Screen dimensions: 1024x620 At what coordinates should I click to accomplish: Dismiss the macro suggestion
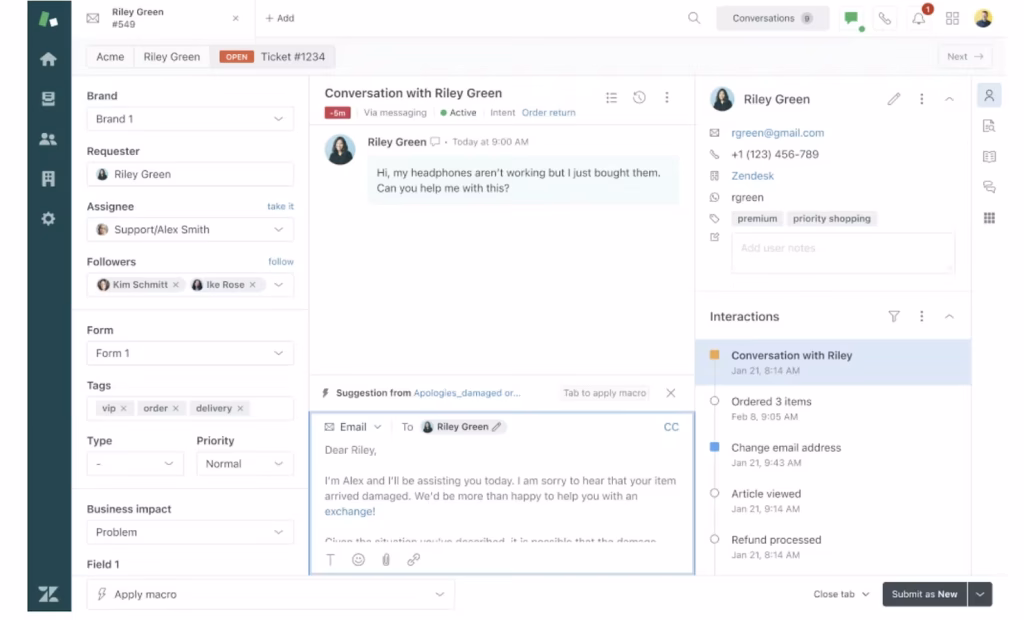point(671,393)
